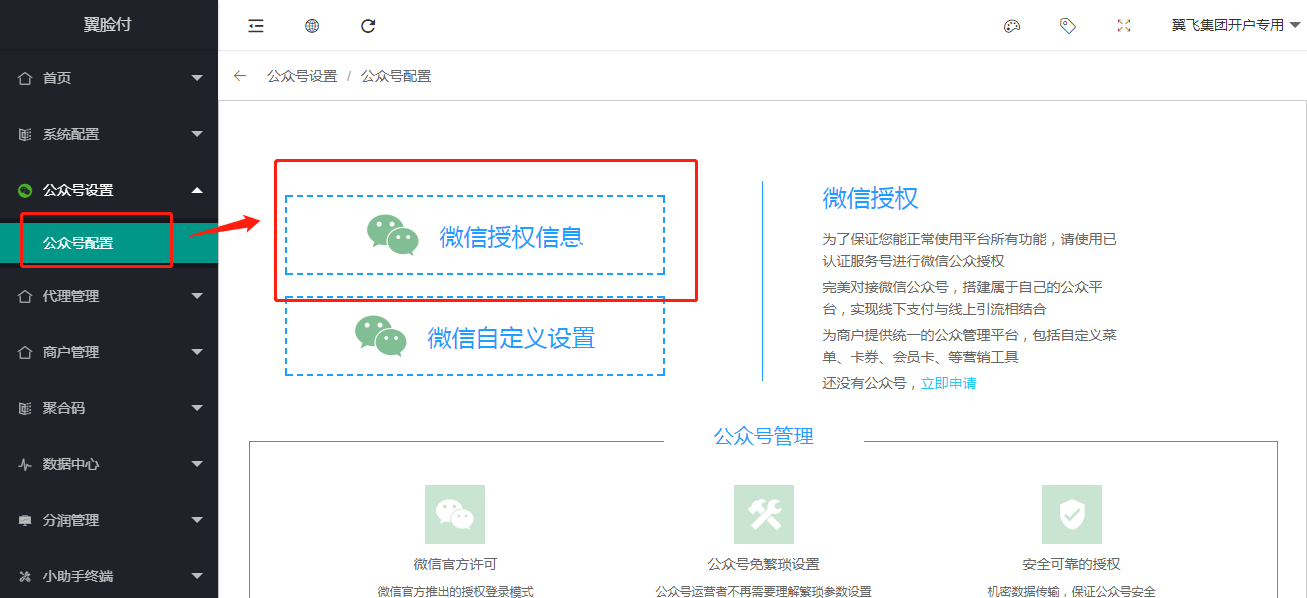Click the icon beside 聚合码
Viewport: 1307px width, 598px height.
coord(25,408)
